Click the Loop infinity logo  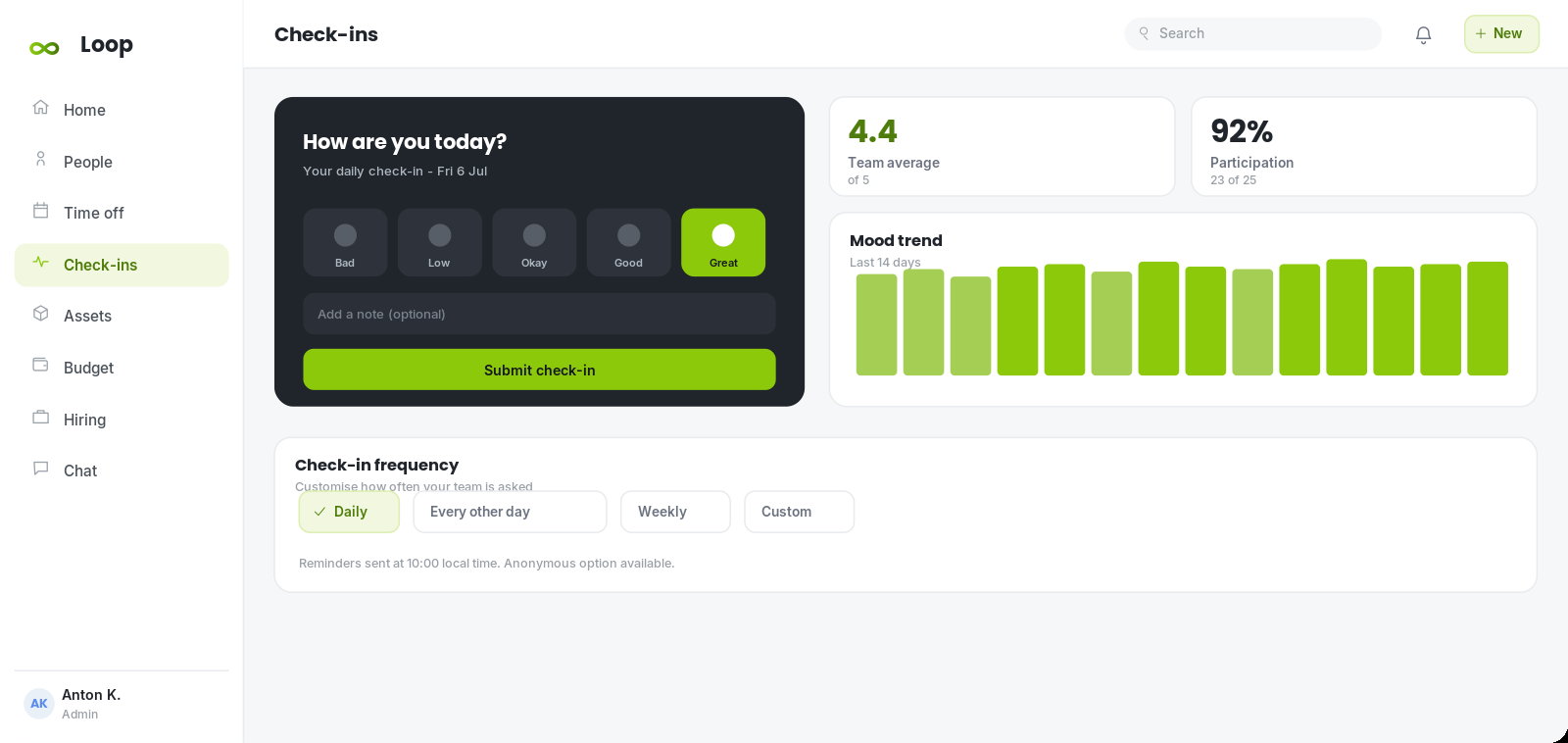pos(44,48)
